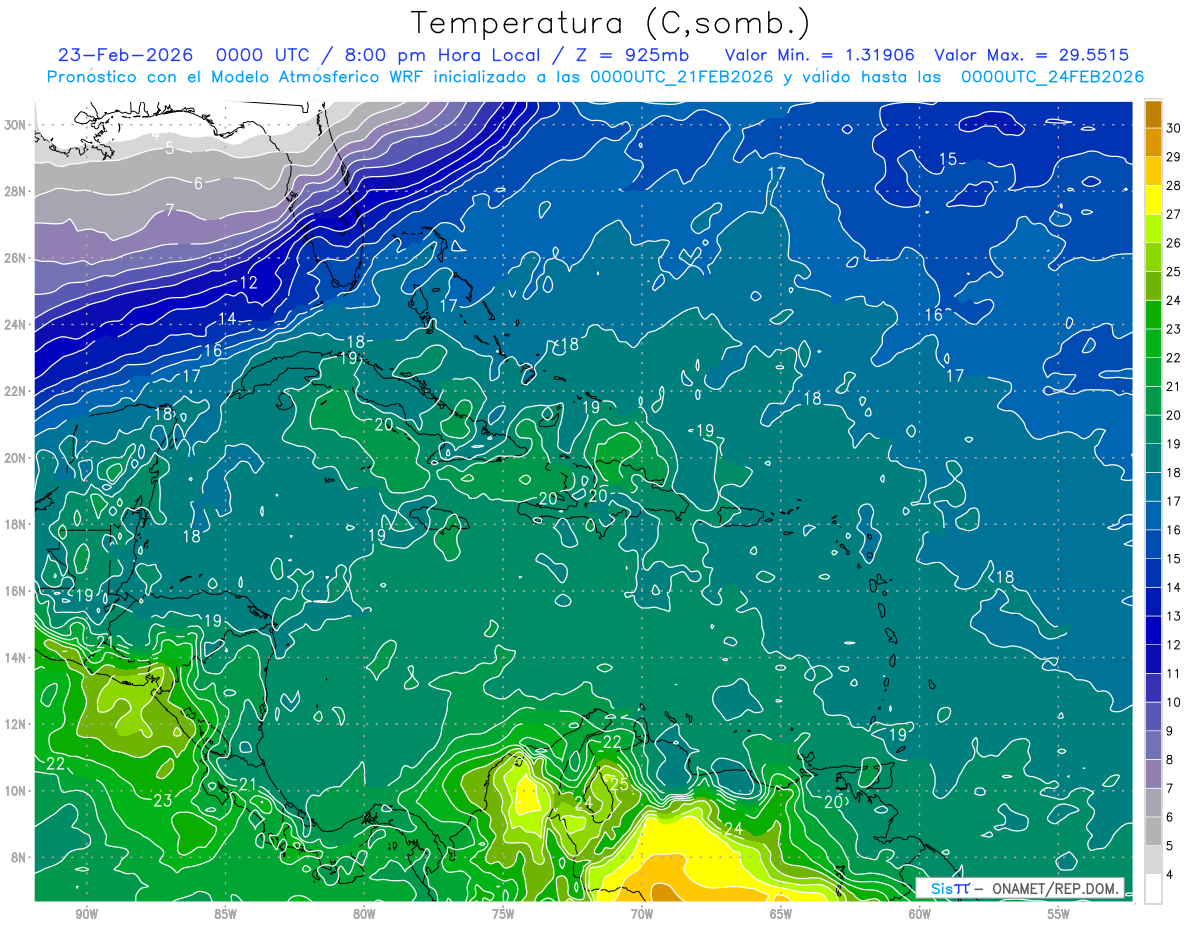Click the colorbar scale label "27"
The height and width of the screenshot is (927, 1200).
(1174, 214)
